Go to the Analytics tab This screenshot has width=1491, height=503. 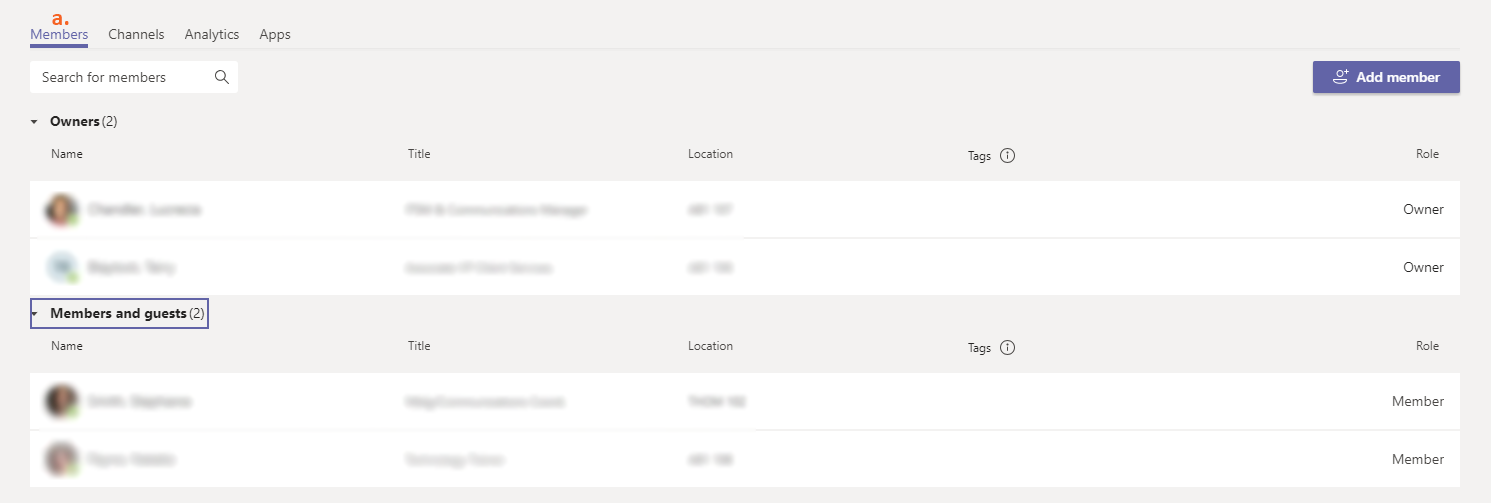click(x=212, y=34)
